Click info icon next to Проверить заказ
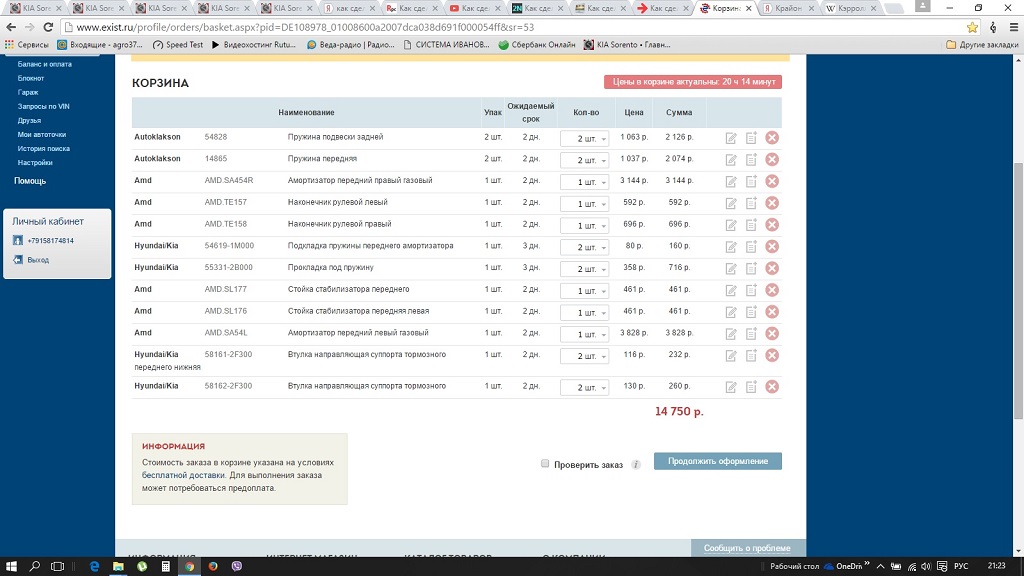The width and height of the screenshot is (1024, 576). 636,465
